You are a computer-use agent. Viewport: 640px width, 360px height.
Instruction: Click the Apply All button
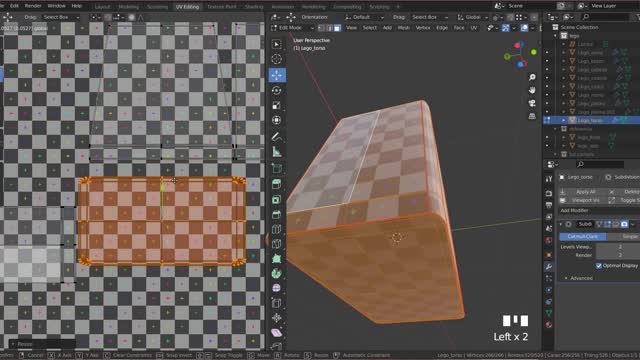(x=581, y=192)
